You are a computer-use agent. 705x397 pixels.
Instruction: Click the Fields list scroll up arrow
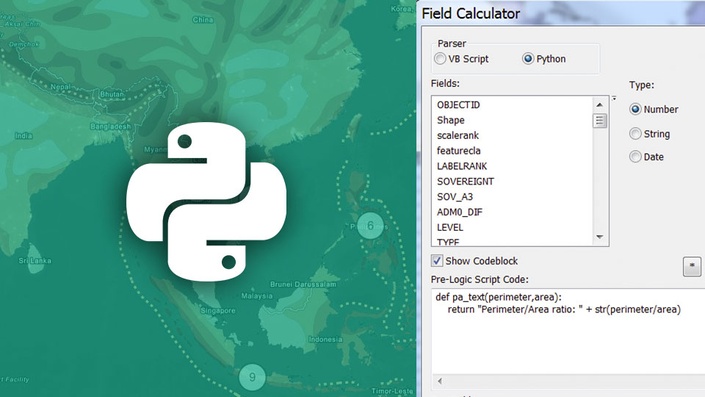click(x=599, y=105)
